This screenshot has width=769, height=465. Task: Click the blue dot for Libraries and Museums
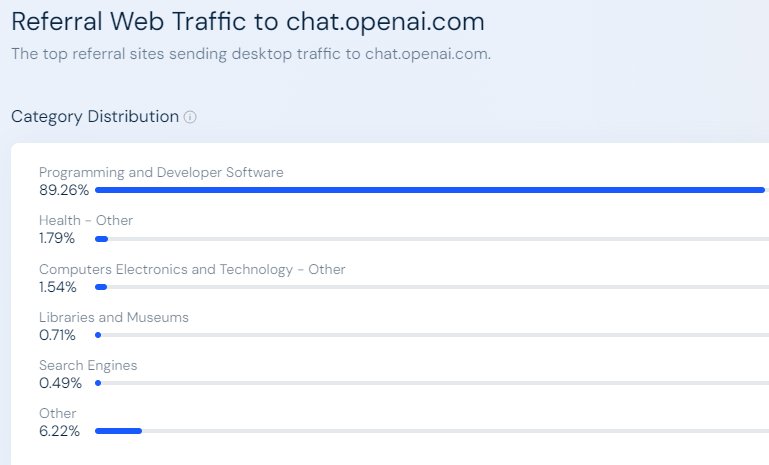[x=98, y=334]
